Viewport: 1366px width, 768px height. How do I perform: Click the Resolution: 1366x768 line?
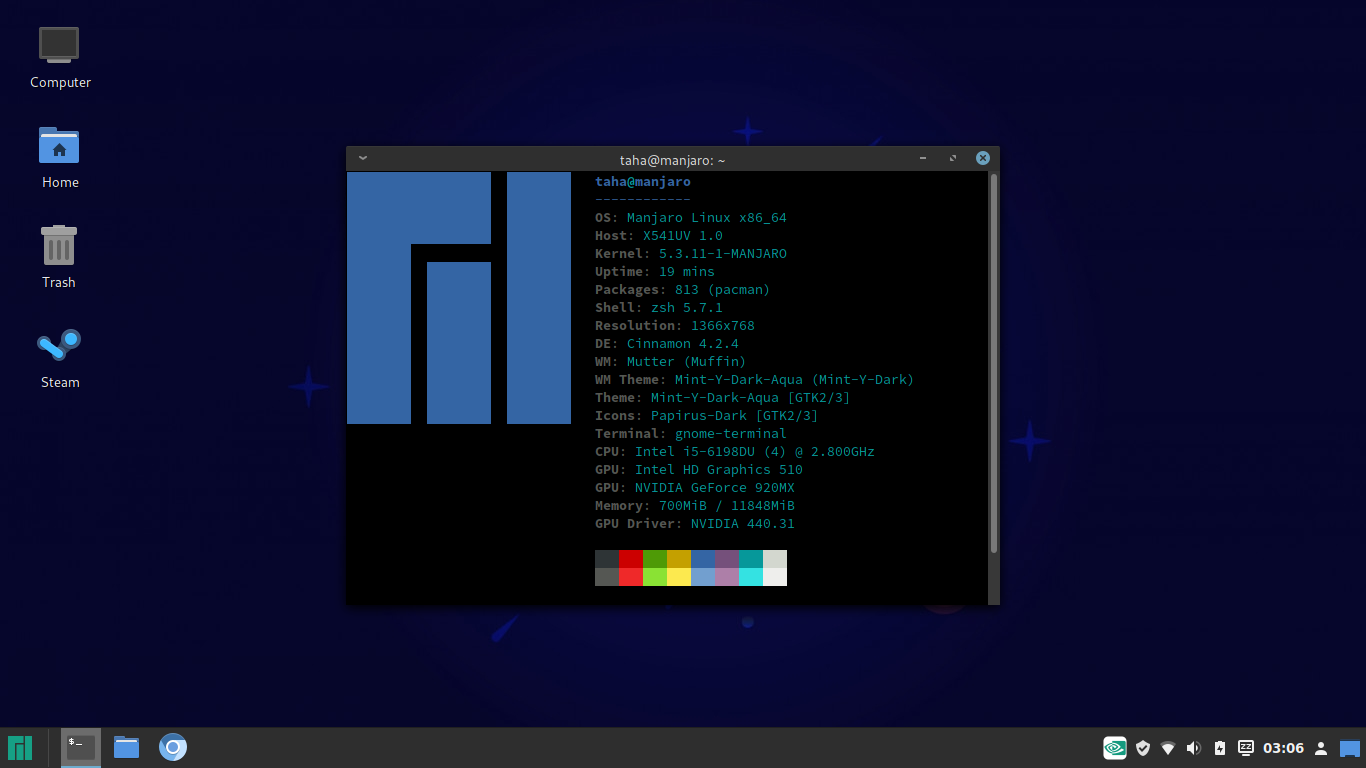coord(675,325)
